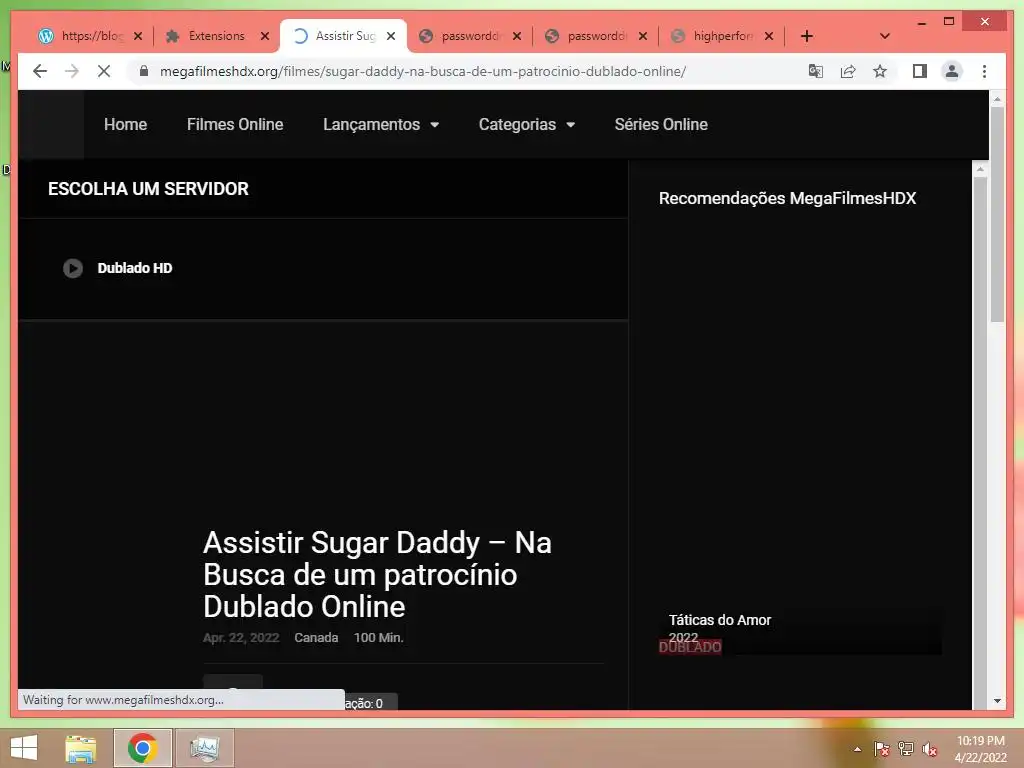Open the tab search chevron
Screen dimensions: 1024x768
tap(885, 36)
